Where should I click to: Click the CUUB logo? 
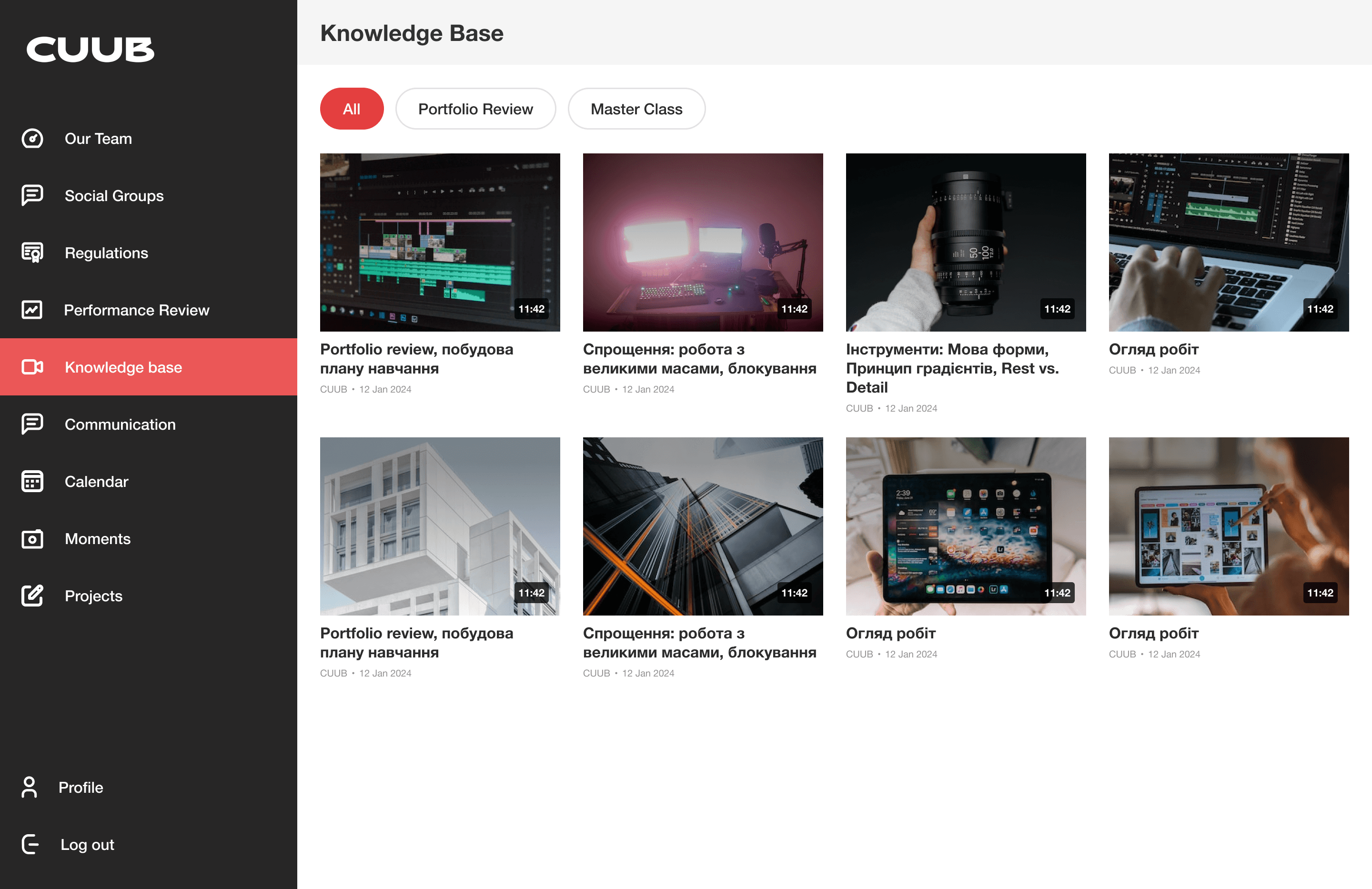[x=91, y=50]
